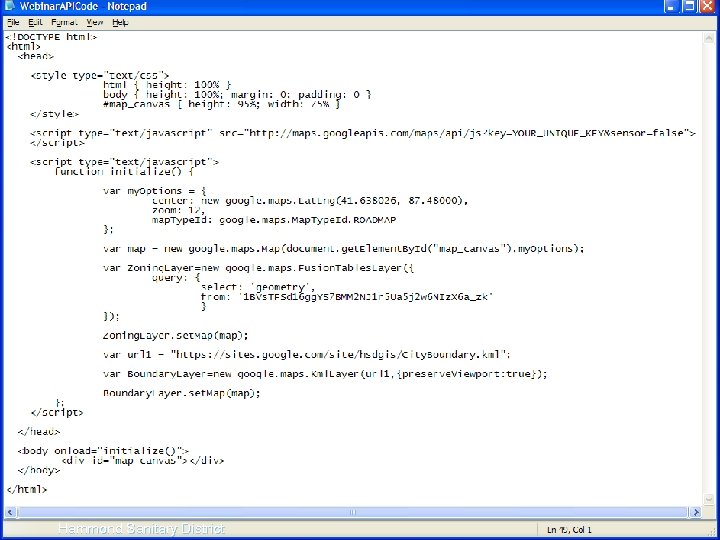The image size is (720, 540).
Task: Click the closing </style> tag line
Action: tap(55, 114)
